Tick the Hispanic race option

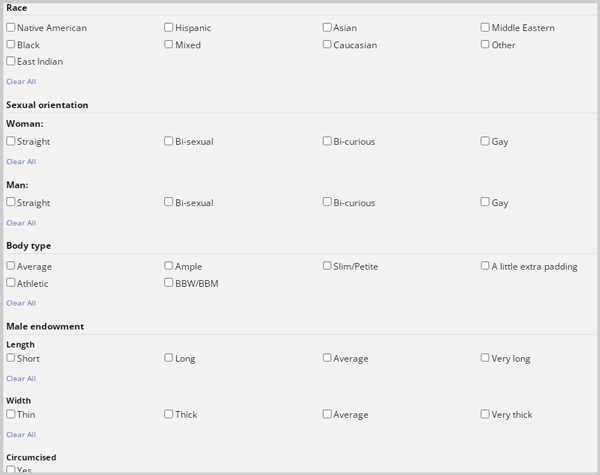168,28
